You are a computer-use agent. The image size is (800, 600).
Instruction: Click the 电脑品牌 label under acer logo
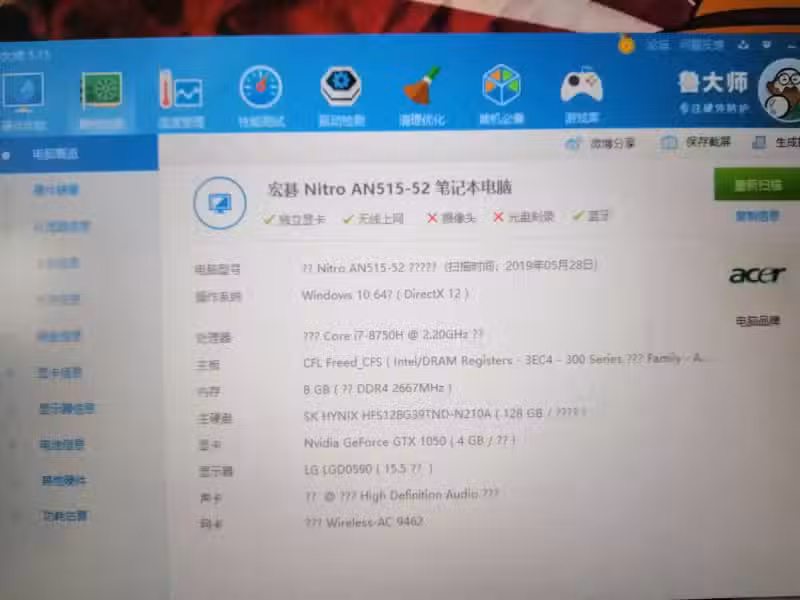tap(758, 321)
